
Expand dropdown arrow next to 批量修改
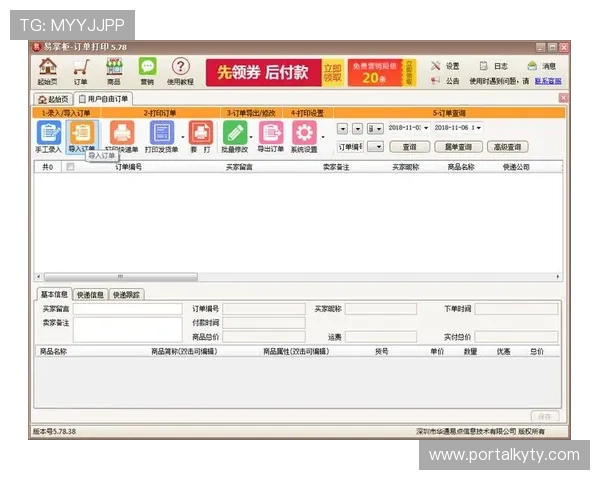coord(251,137)
